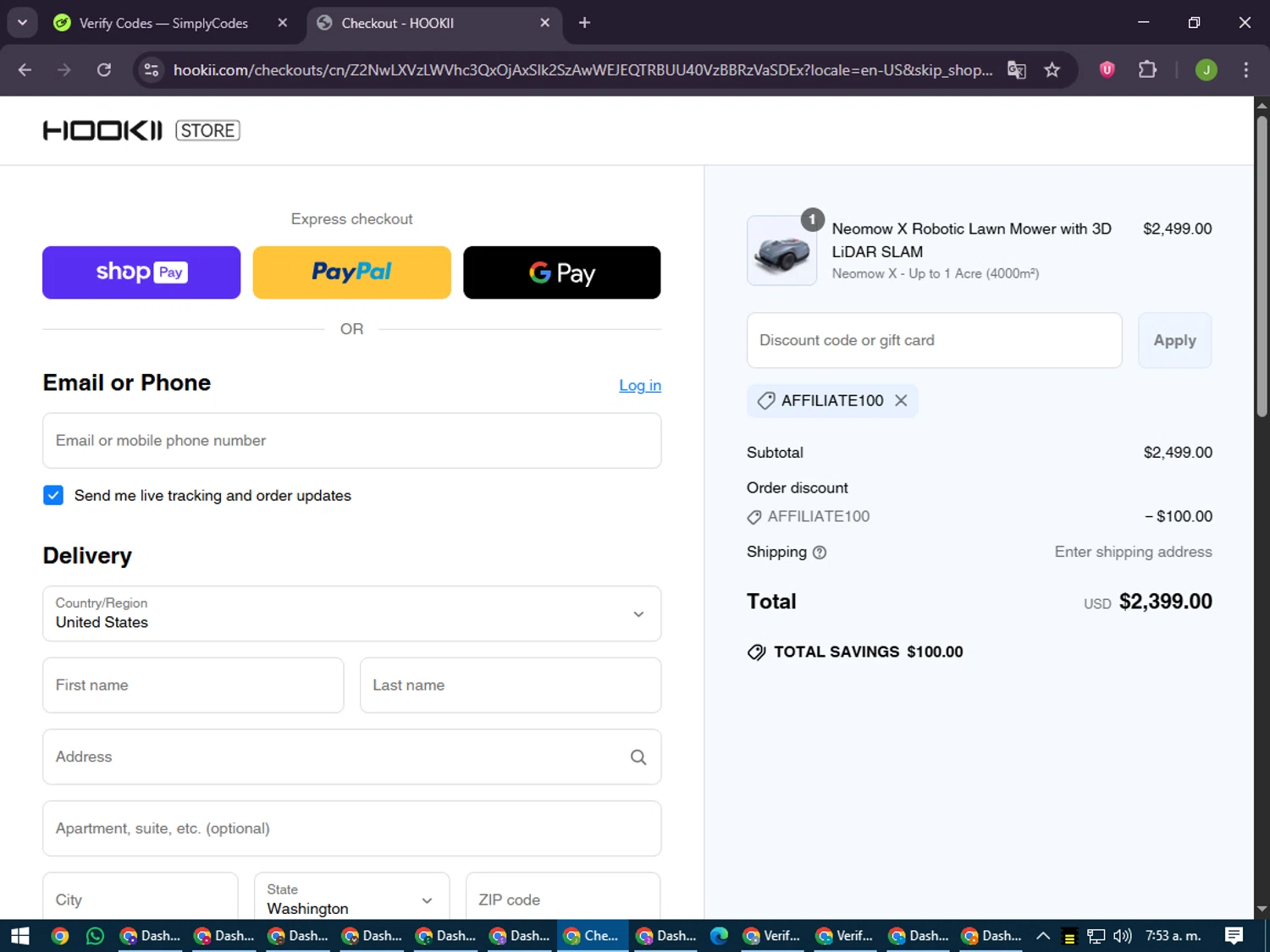Pay with Shop Pay

[141, 272]
